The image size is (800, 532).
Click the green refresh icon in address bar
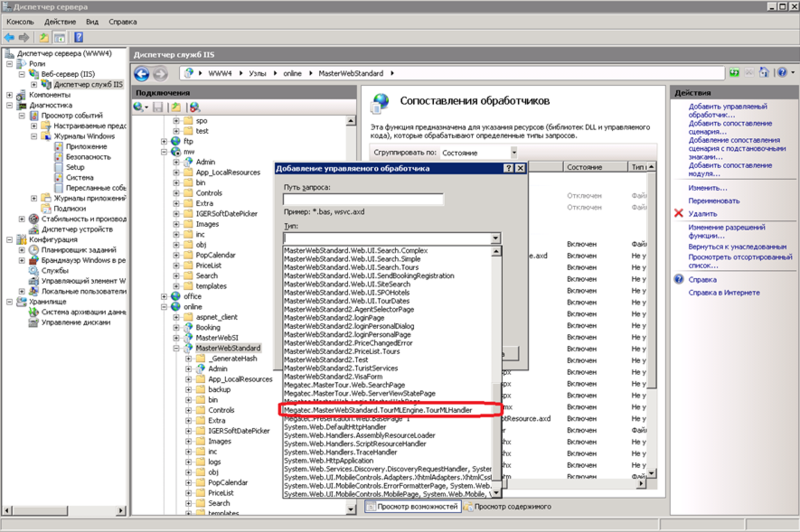click(734, 74)
